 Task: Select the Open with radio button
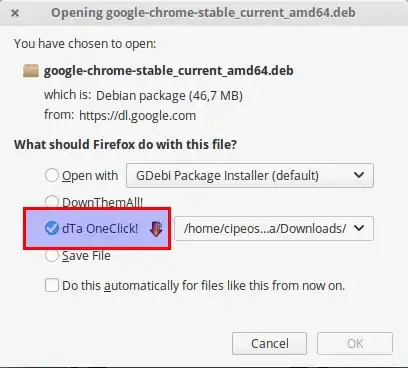point(52,175)
